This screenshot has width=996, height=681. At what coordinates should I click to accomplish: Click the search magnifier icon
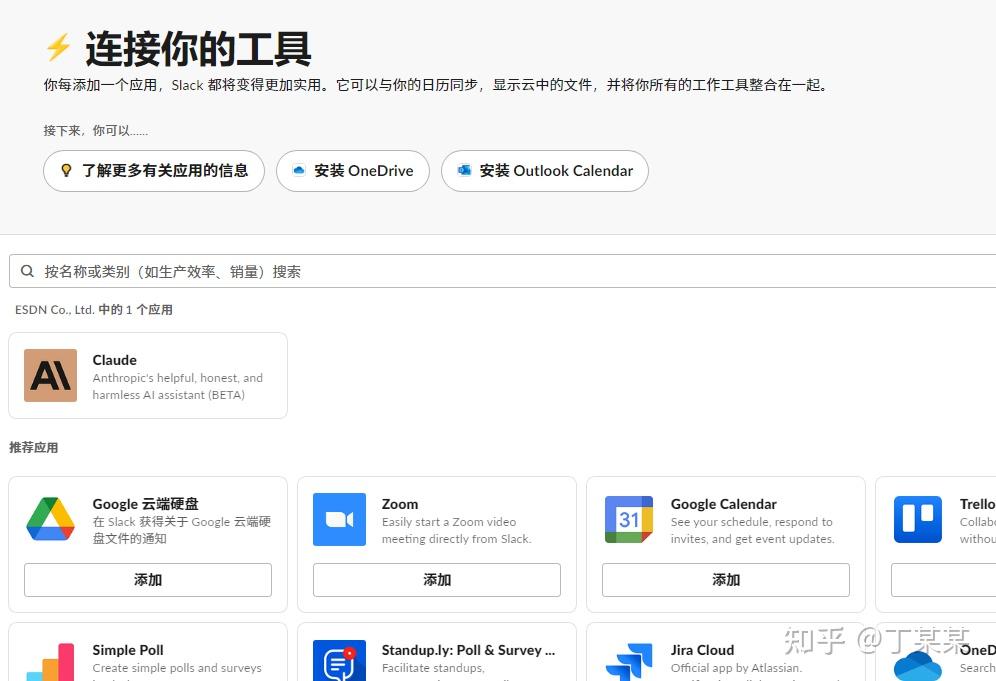(x=27, y=271)
